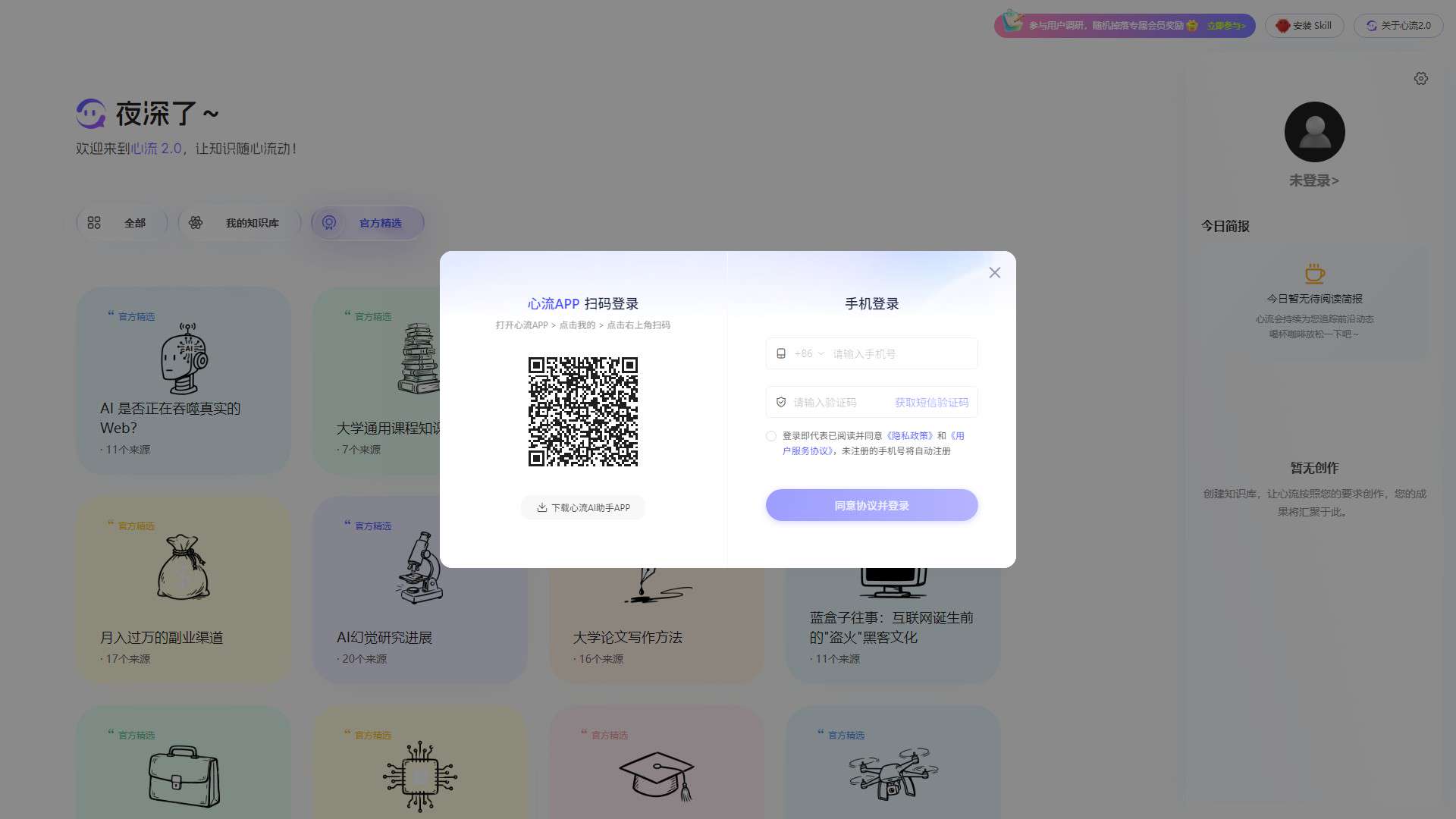Open 大学论文写作方法 card
1456x819 pixels.
point(657,626)
